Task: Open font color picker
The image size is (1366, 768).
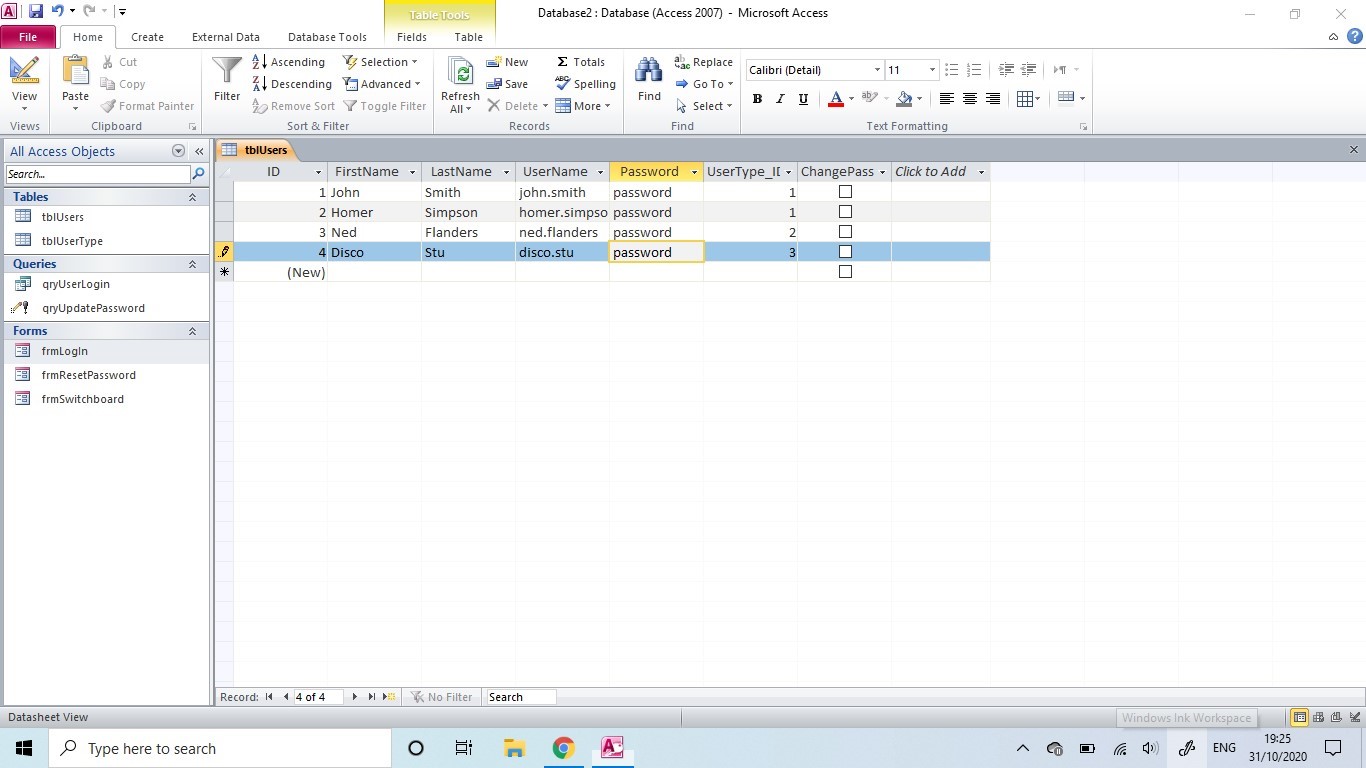Action: tap(851, 98)
